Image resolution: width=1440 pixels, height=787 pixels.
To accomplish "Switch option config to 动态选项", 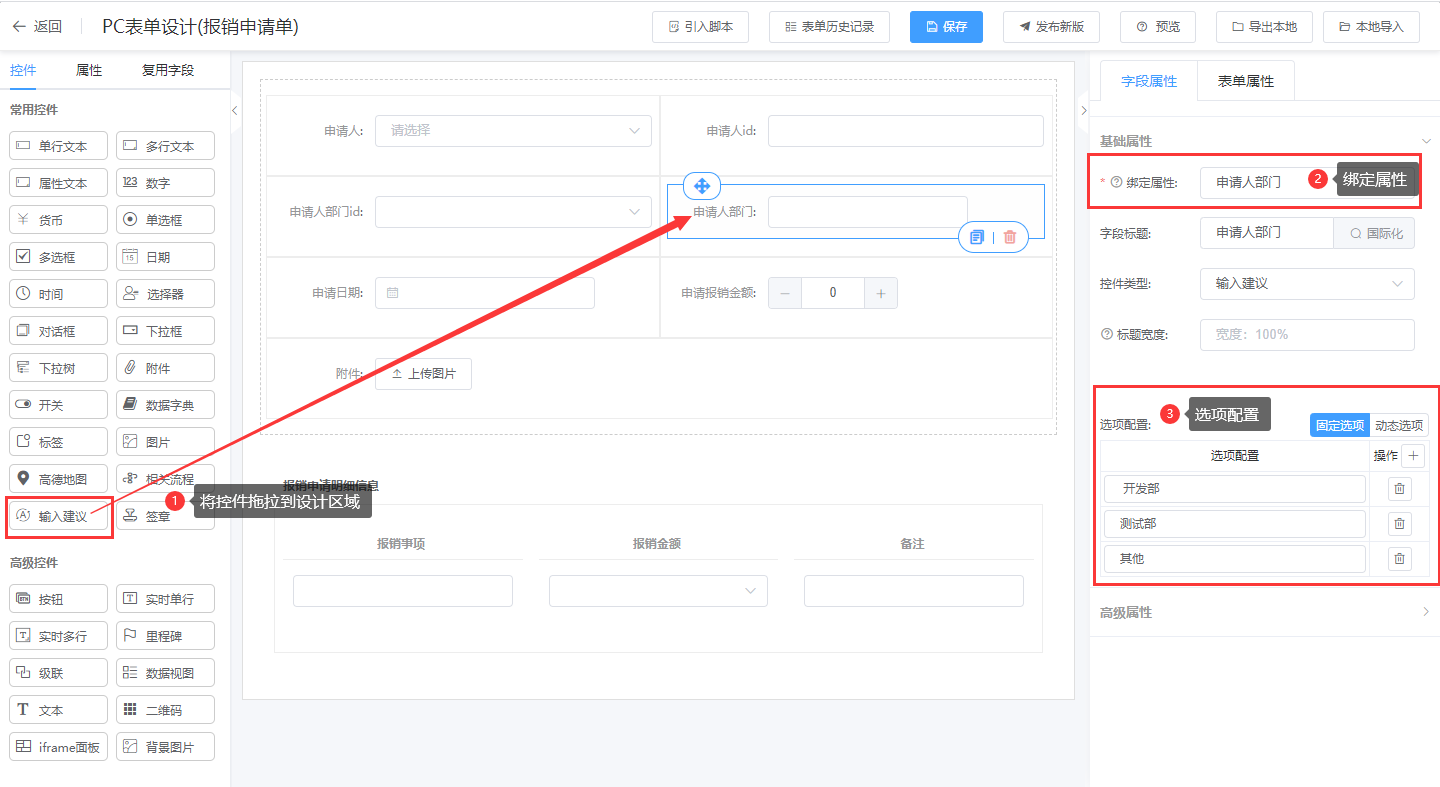I will click(x=1399, y=425).
